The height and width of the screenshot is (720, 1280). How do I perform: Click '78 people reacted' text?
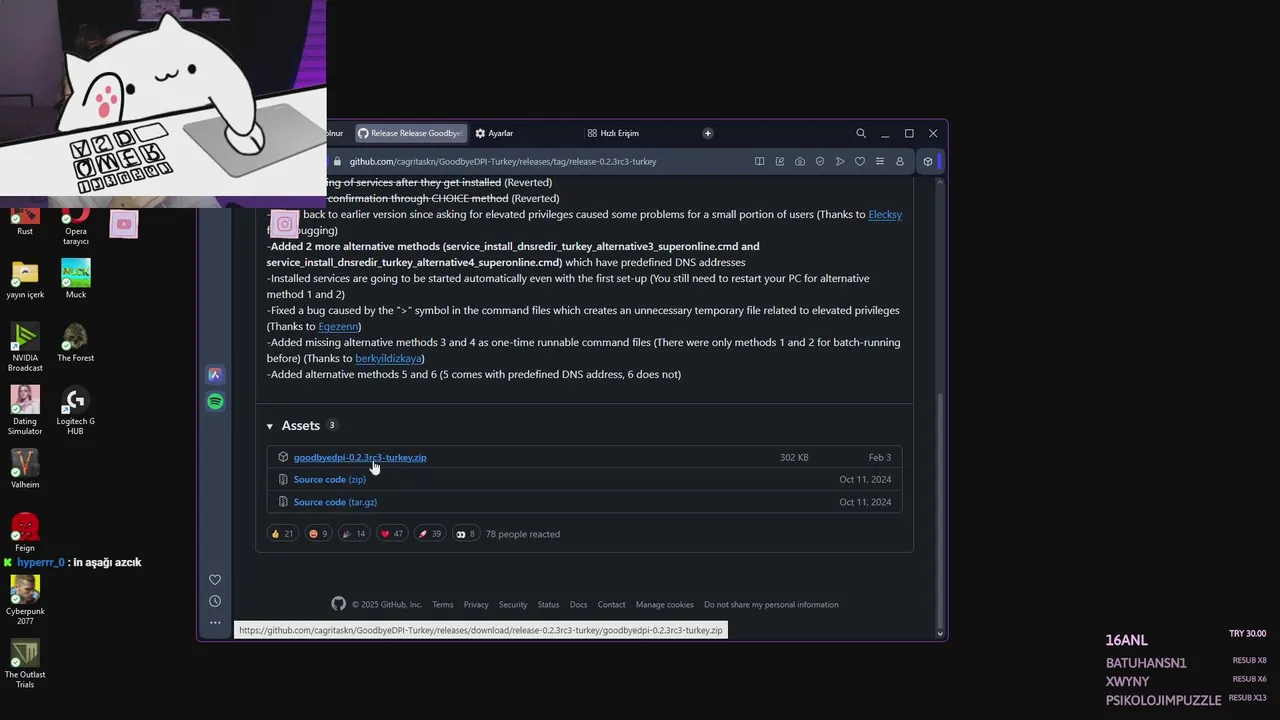pyautogui.click(x=523, y=534)
